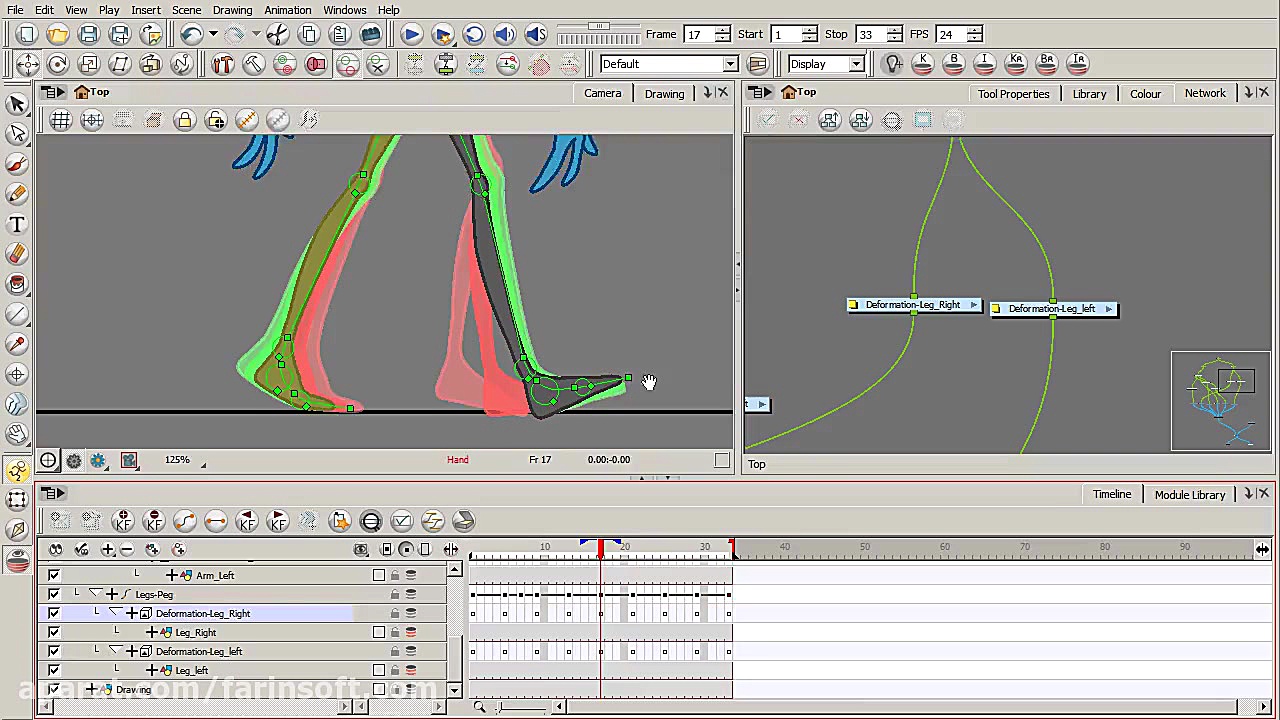
Task: Open the File menu
Action: [15, 10]
